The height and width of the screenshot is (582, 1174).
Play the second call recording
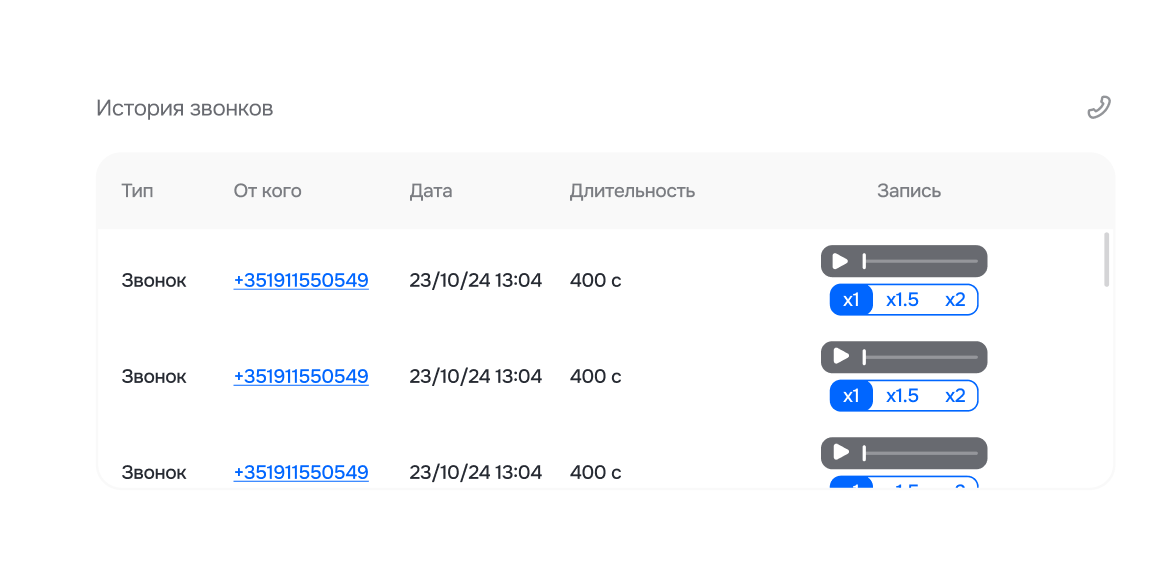[840, 357]
